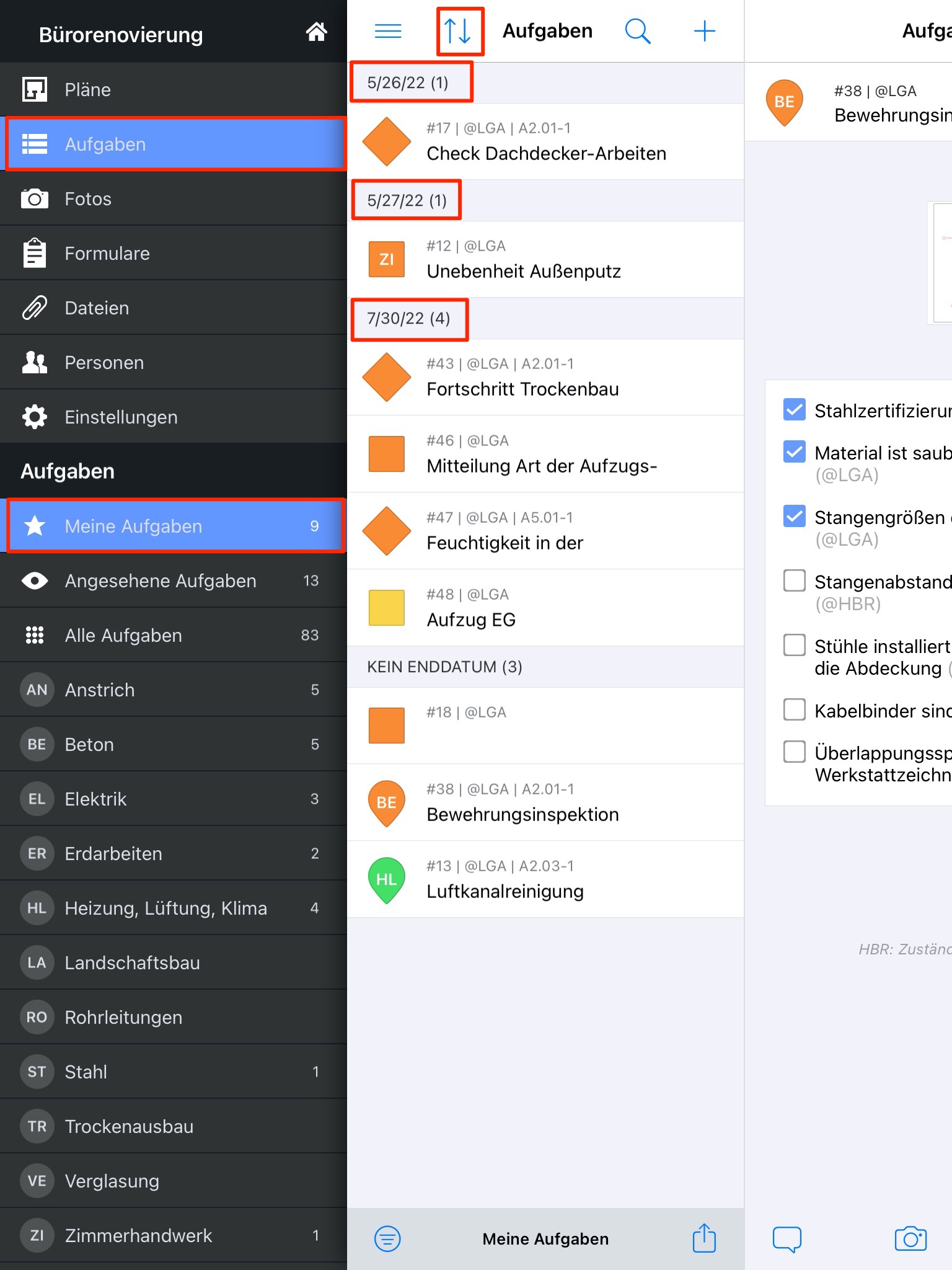Click the yellow square of Aufzug EG
The width and height of the screenshot is (952, 1270).
(386, 608)
